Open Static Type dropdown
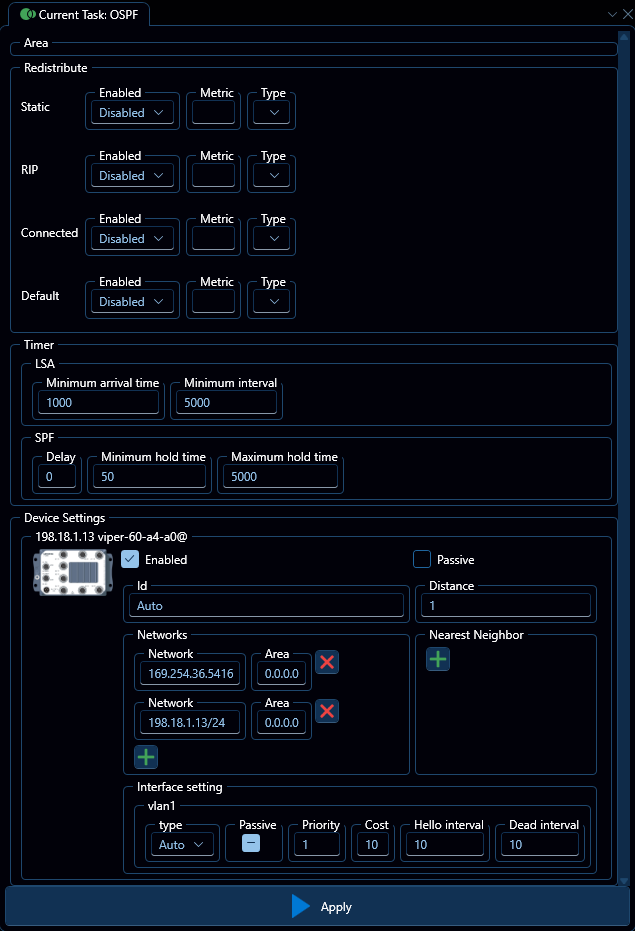This screenshot has width=635, height=931. point(271,112)
